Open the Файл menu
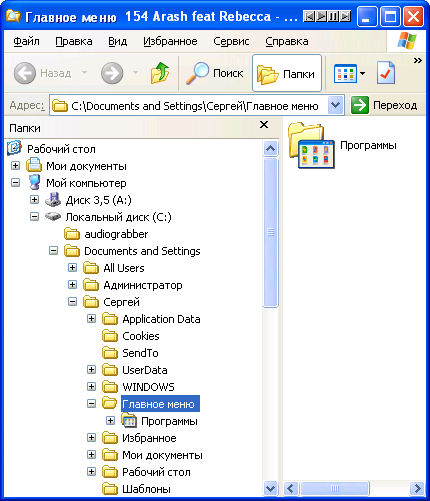Screen dimensions: 430x501 (26, 41)
